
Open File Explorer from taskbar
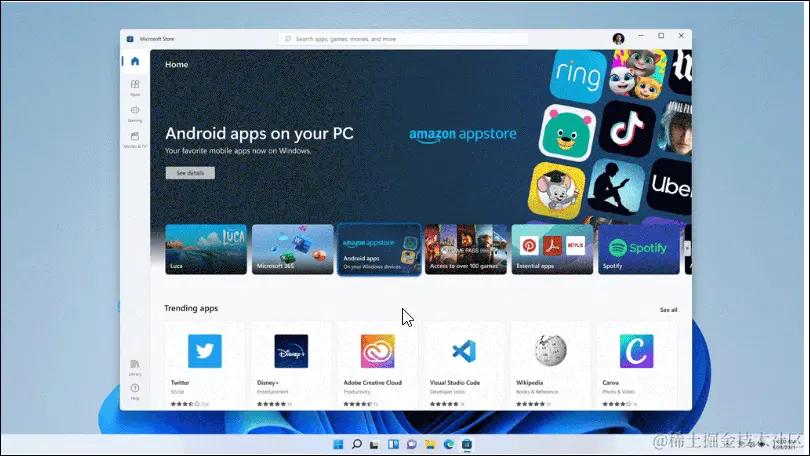430,444
